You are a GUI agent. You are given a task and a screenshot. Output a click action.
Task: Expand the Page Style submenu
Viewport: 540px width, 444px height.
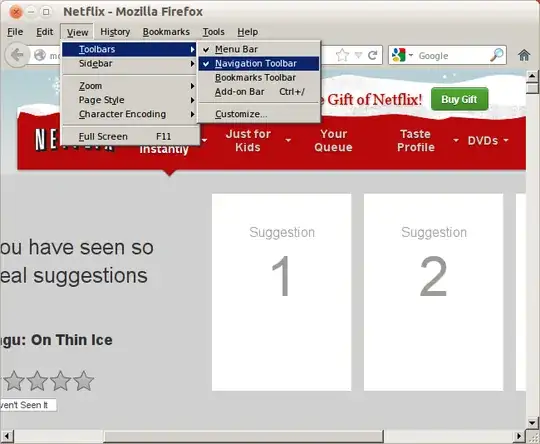coord(129,100)
